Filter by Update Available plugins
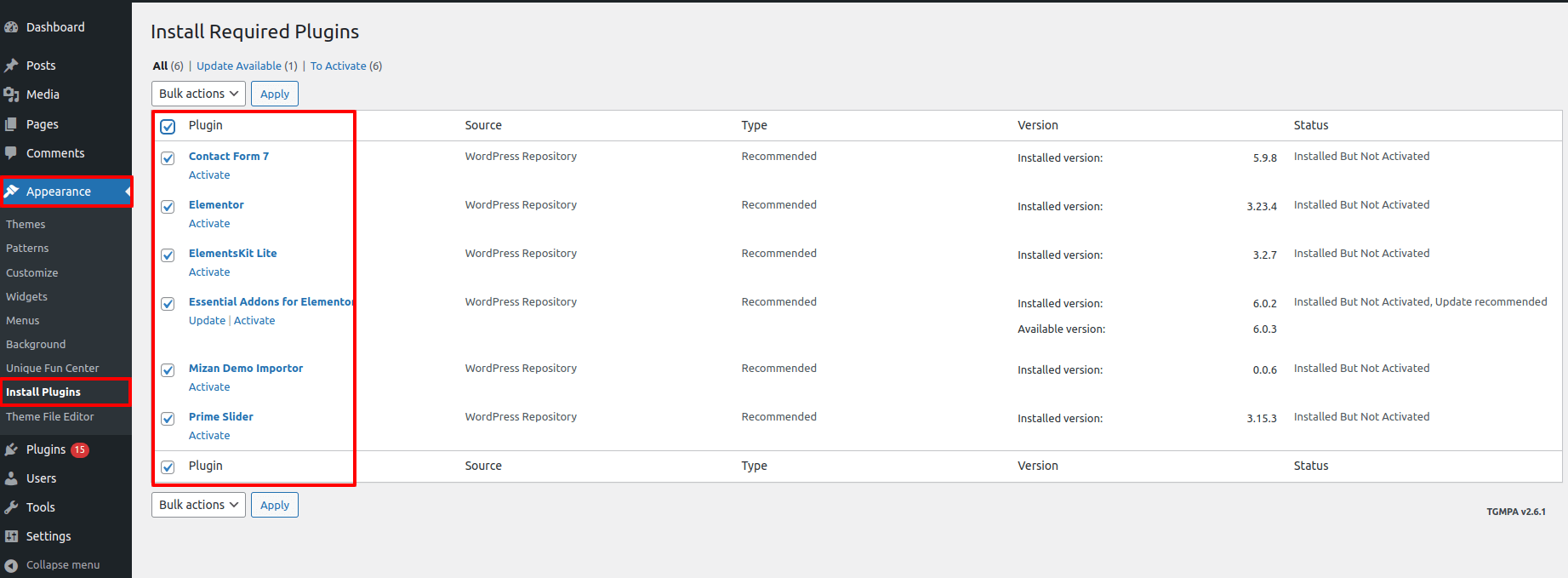1568x578 pixels. pyautogui.click(x=247, y=66)
